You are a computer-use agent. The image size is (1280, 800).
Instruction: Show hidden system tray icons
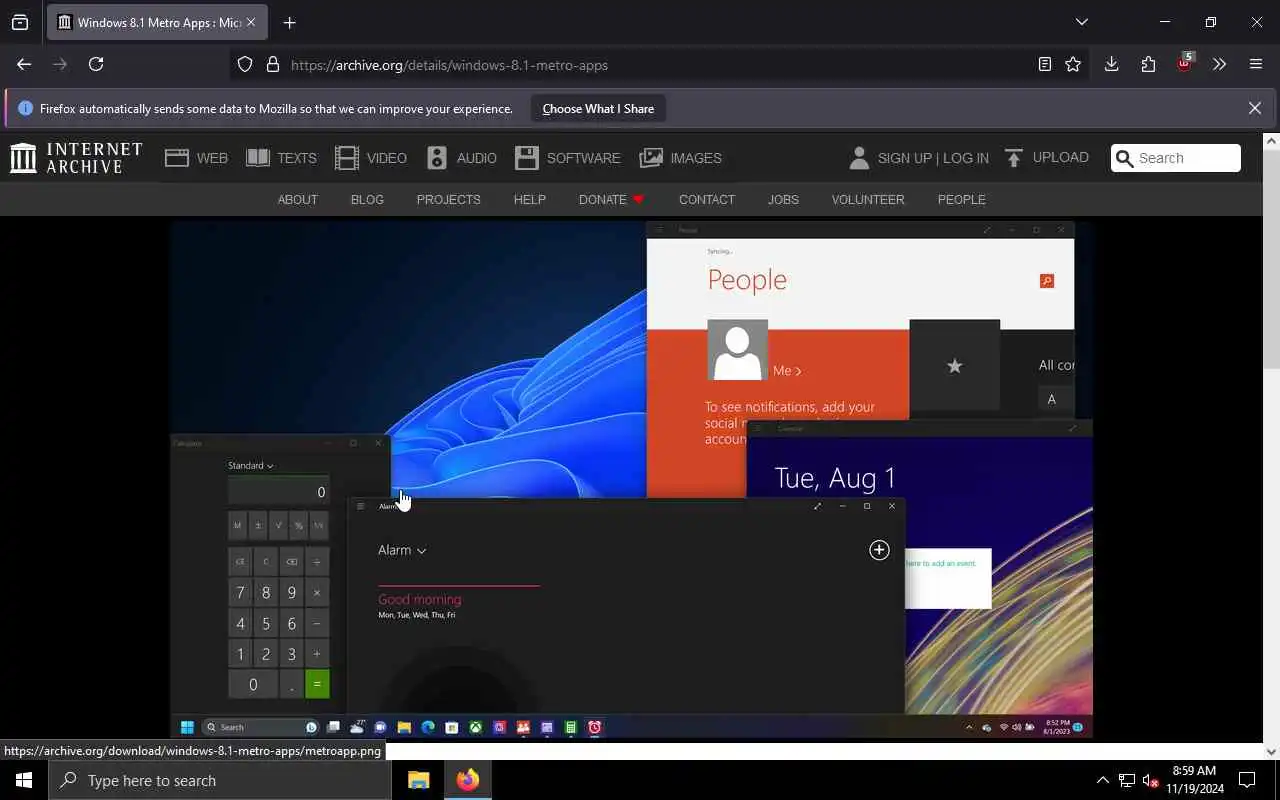tap(1102, 780)
